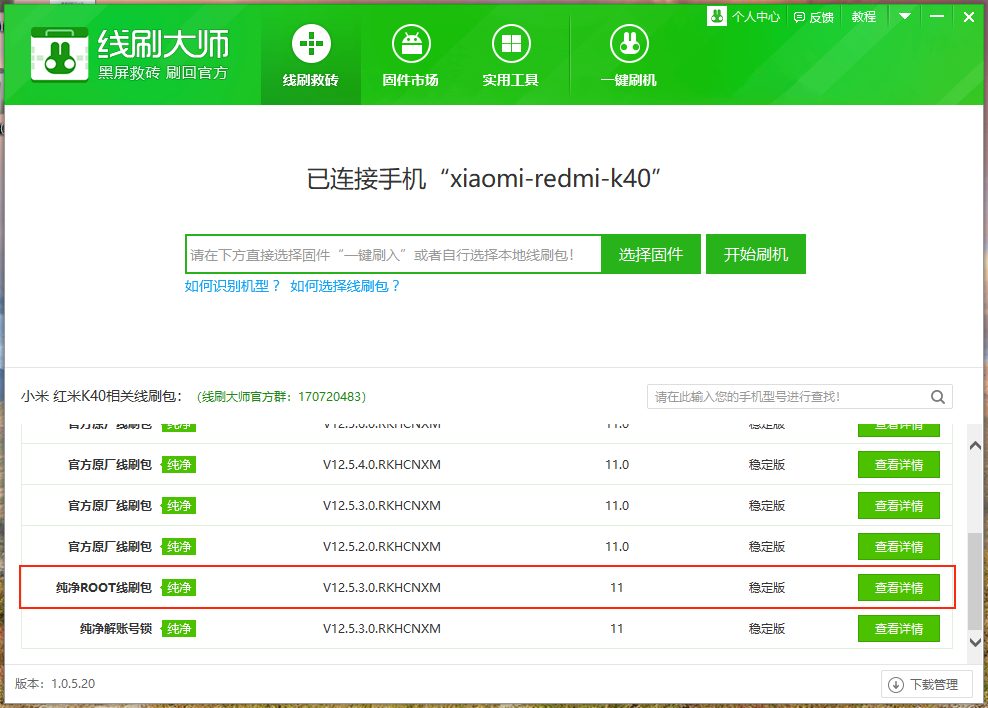Screen dimensions: 988x708
Task: Focus the phone model search box
Action: [x=788, y=397]
